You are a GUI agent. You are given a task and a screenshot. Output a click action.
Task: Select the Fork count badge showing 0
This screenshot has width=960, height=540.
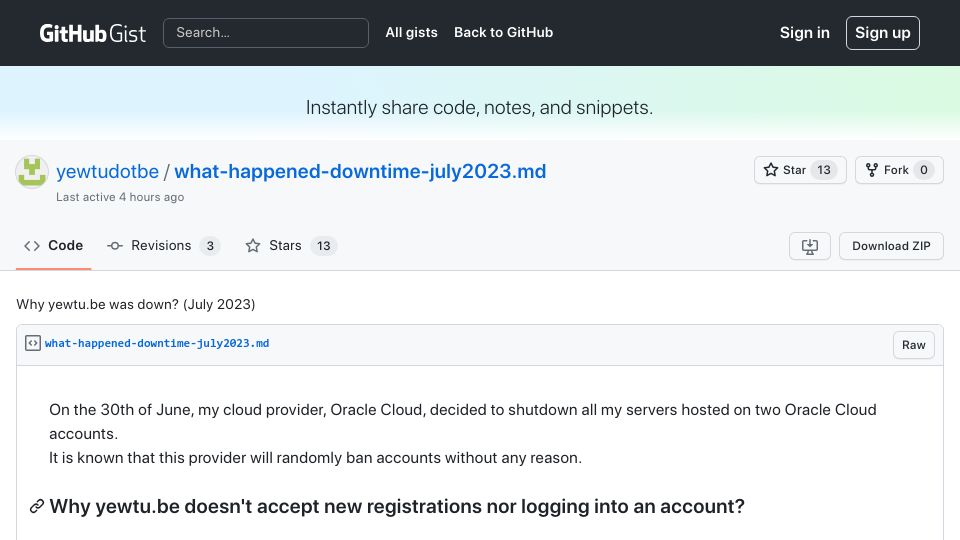pos(924,170)
